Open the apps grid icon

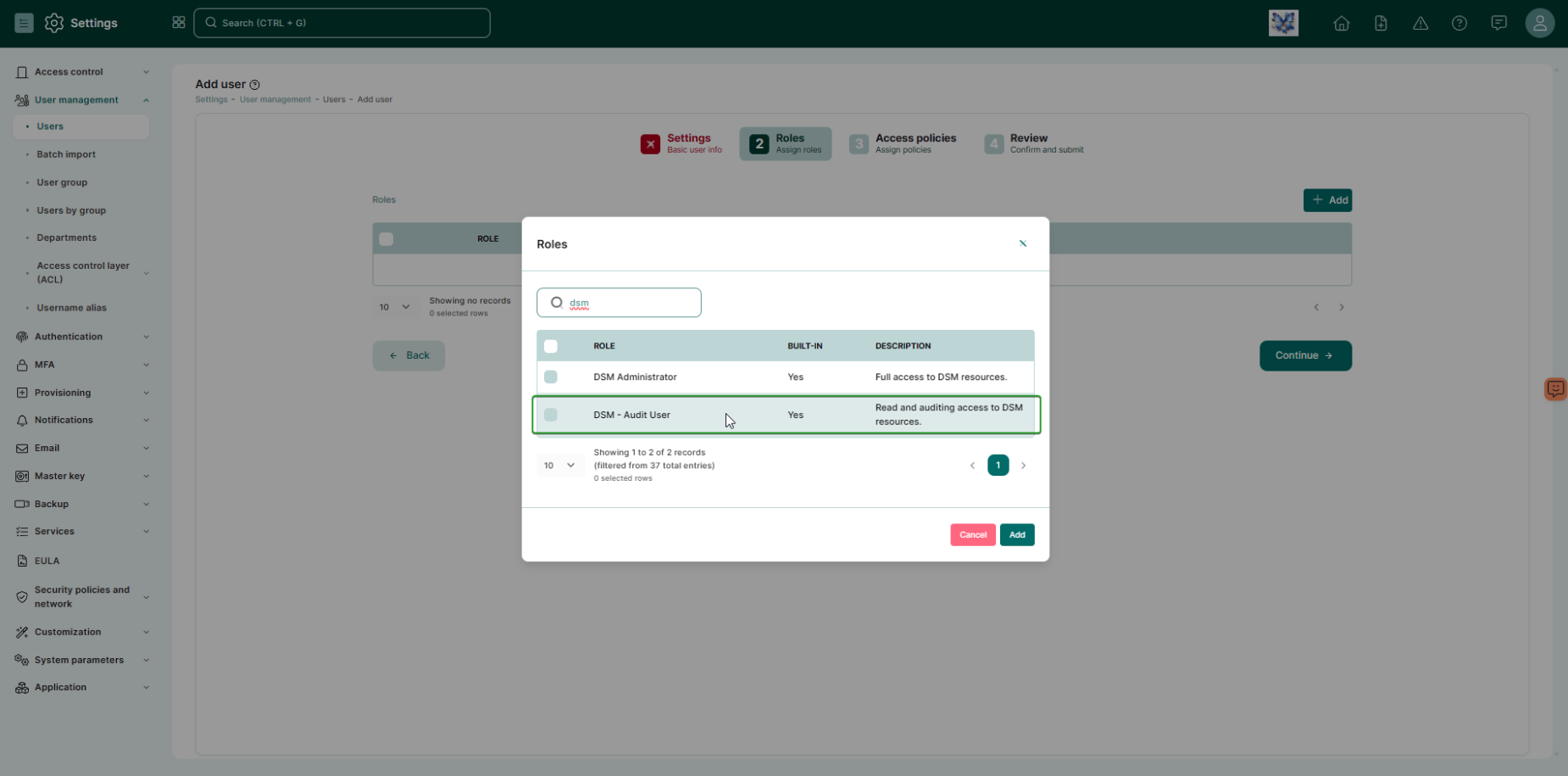pos(178,23)
